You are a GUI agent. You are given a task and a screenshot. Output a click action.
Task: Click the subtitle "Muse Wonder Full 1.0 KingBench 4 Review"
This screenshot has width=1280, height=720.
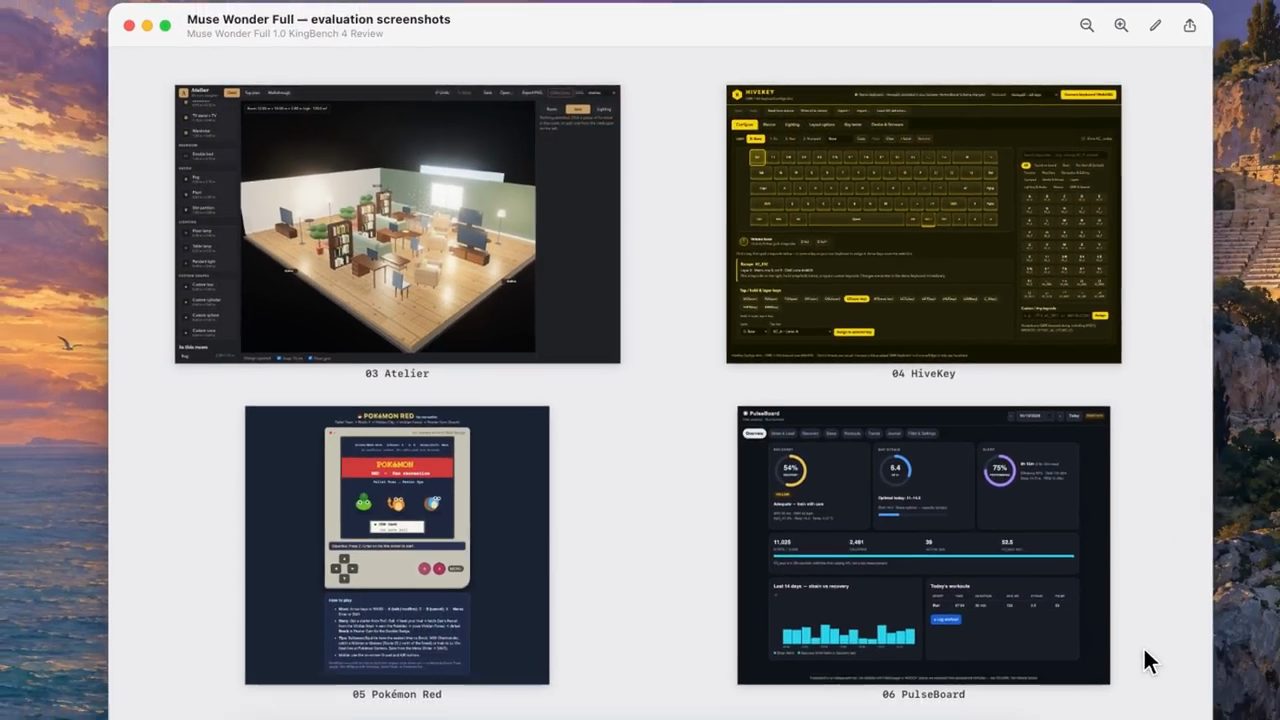tap(285, 34)
